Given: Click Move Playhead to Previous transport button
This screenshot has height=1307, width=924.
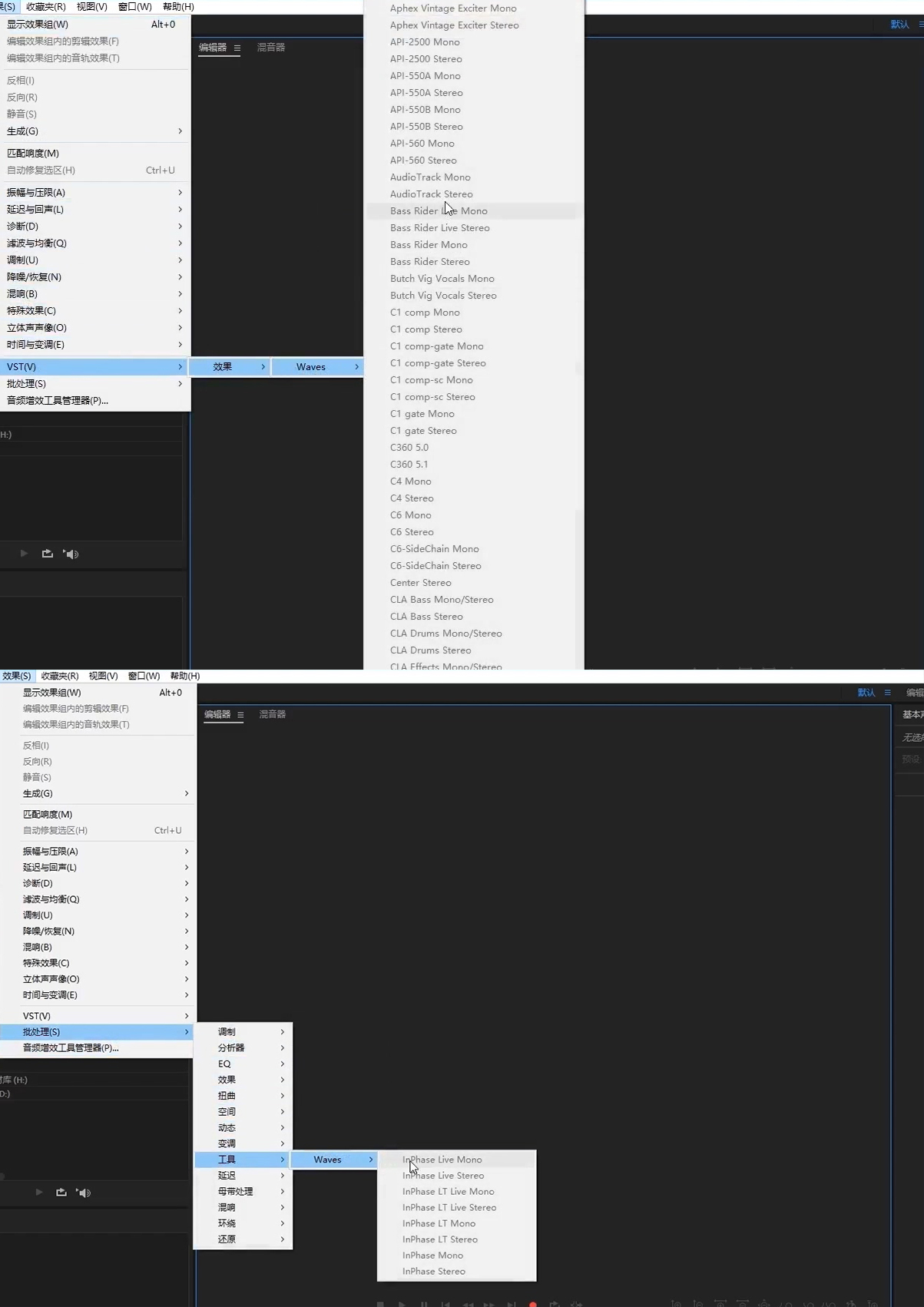Looking at the screenshot, I should coord(445,1304).
